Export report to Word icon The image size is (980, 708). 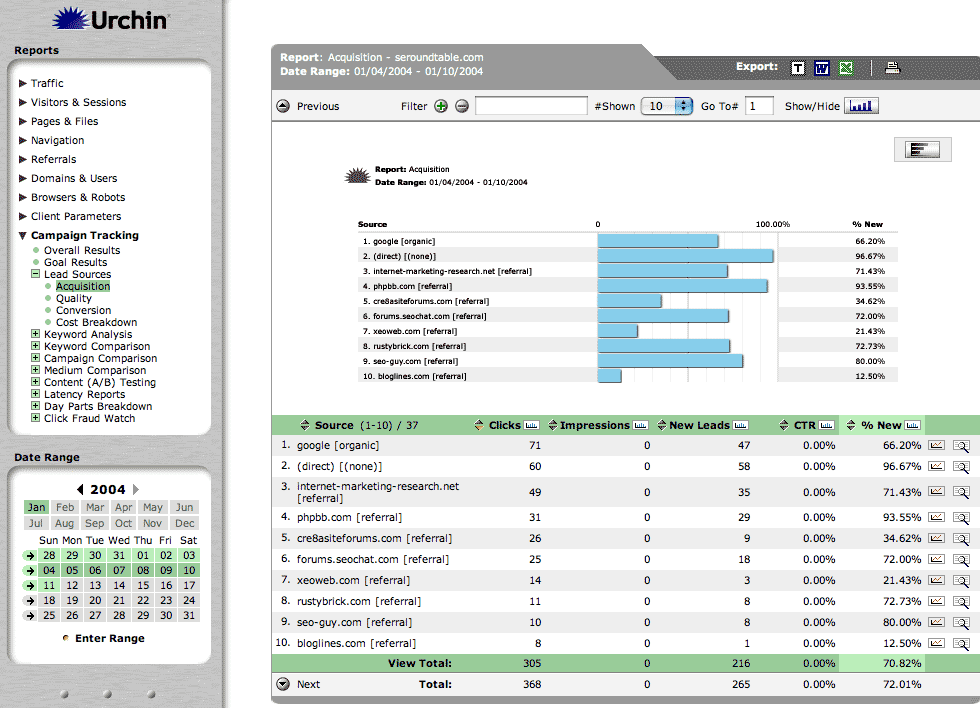(822, 67)
